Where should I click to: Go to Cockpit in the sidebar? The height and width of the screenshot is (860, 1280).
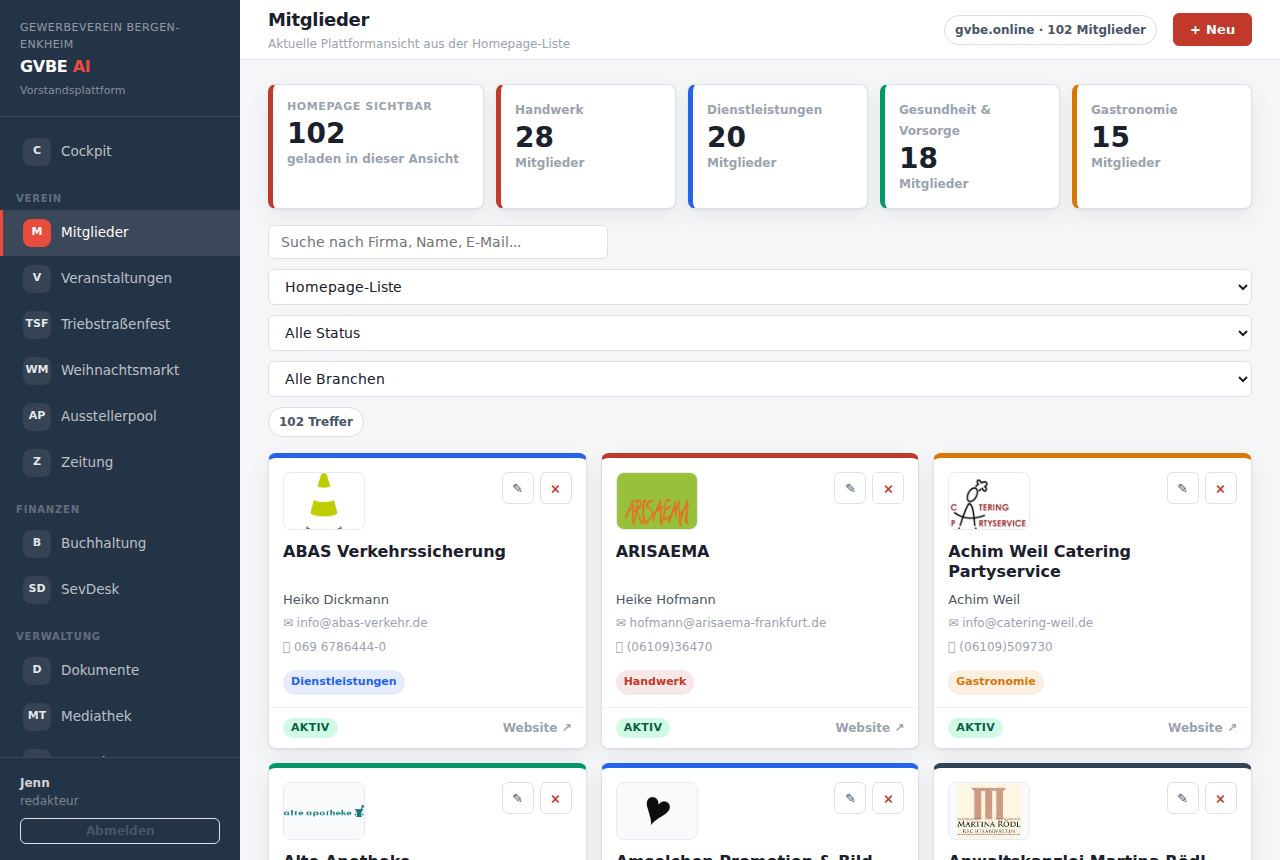[120, 151]
